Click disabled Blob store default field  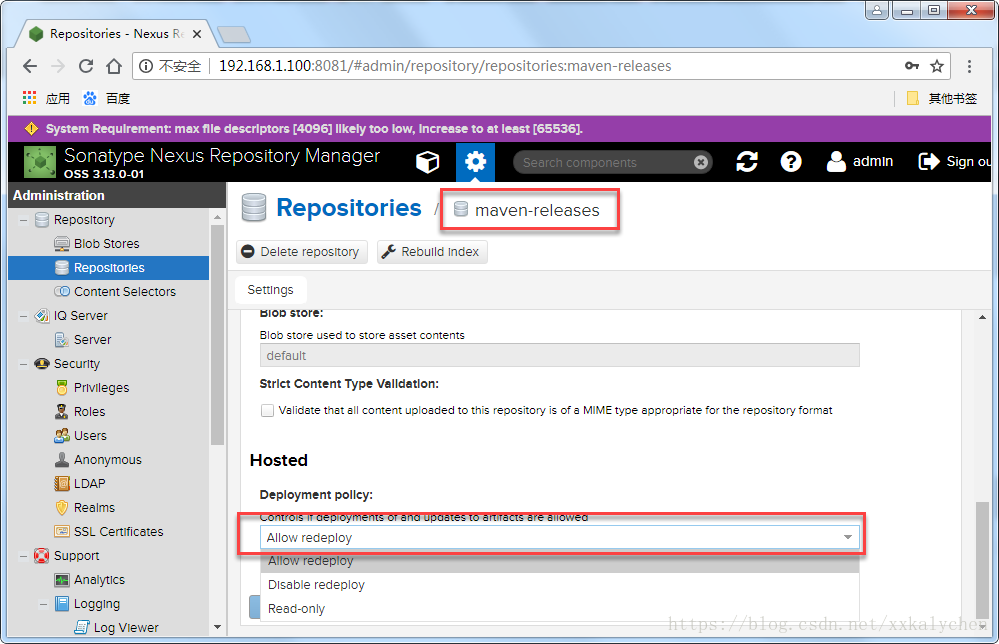pos(559,355)
